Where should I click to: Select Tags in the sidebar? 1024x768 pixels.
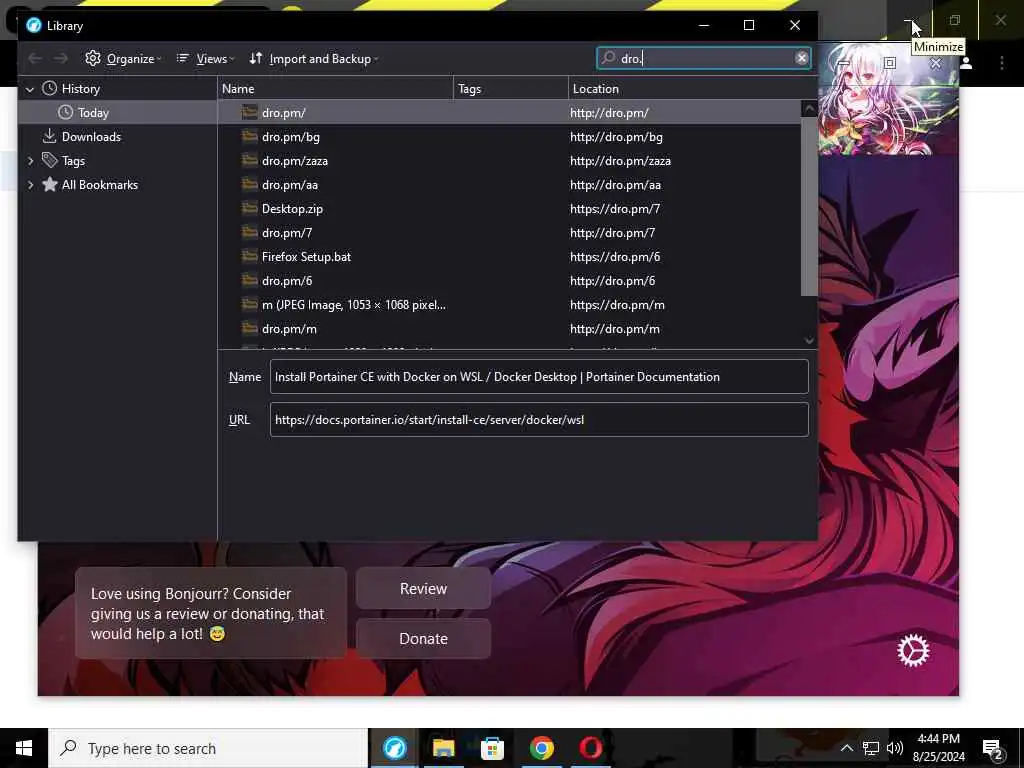click(x=118, y=161)
